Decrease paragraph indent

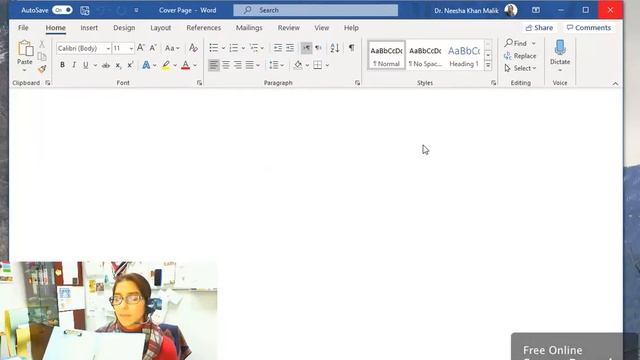[278, 48]
